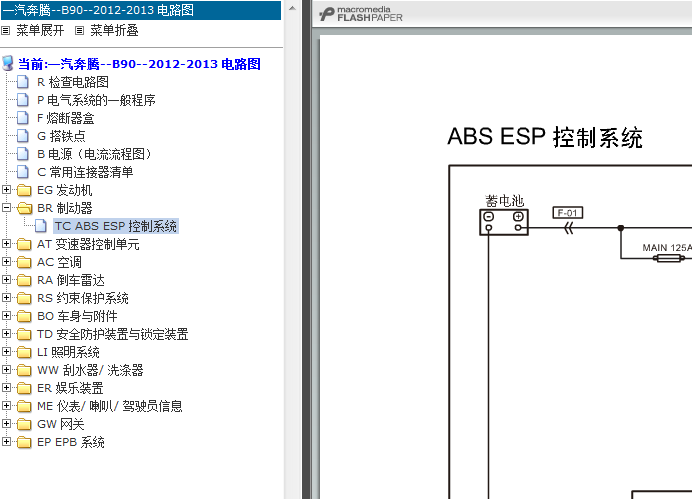The image size is (692, 499).
Task: Expand the EG 发动机 tree node
Action: click(6, 190)
